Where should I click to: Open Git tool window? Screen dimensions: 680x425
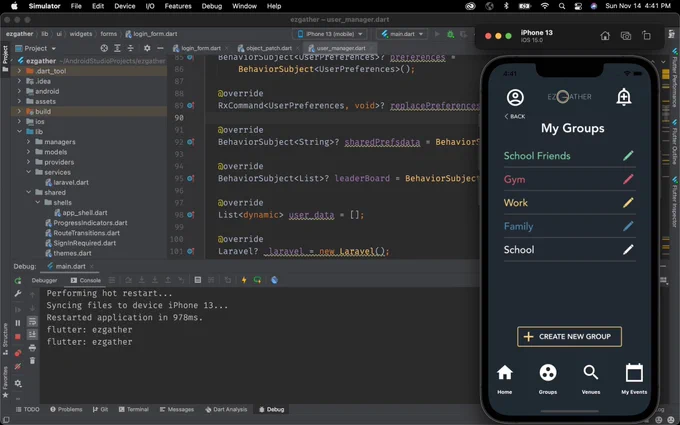[100, 409]
